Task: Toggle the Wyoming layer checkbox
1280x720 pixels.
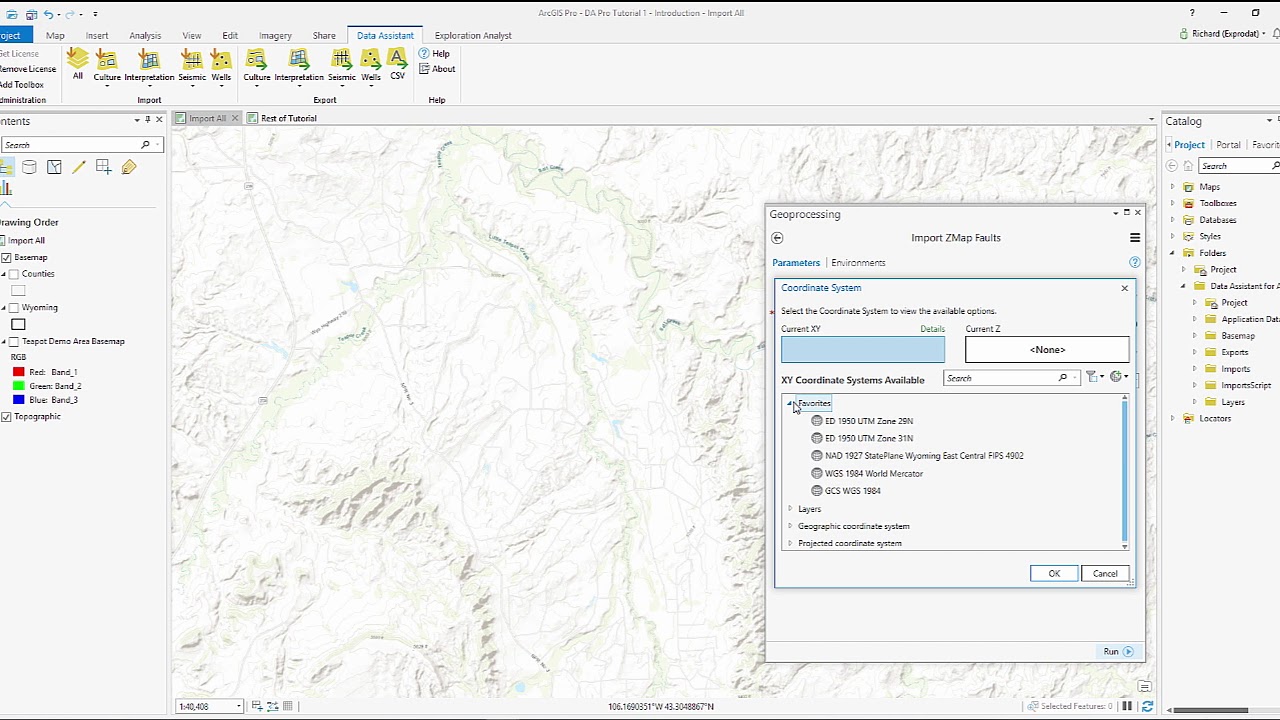Action: (x=14, y=308)
